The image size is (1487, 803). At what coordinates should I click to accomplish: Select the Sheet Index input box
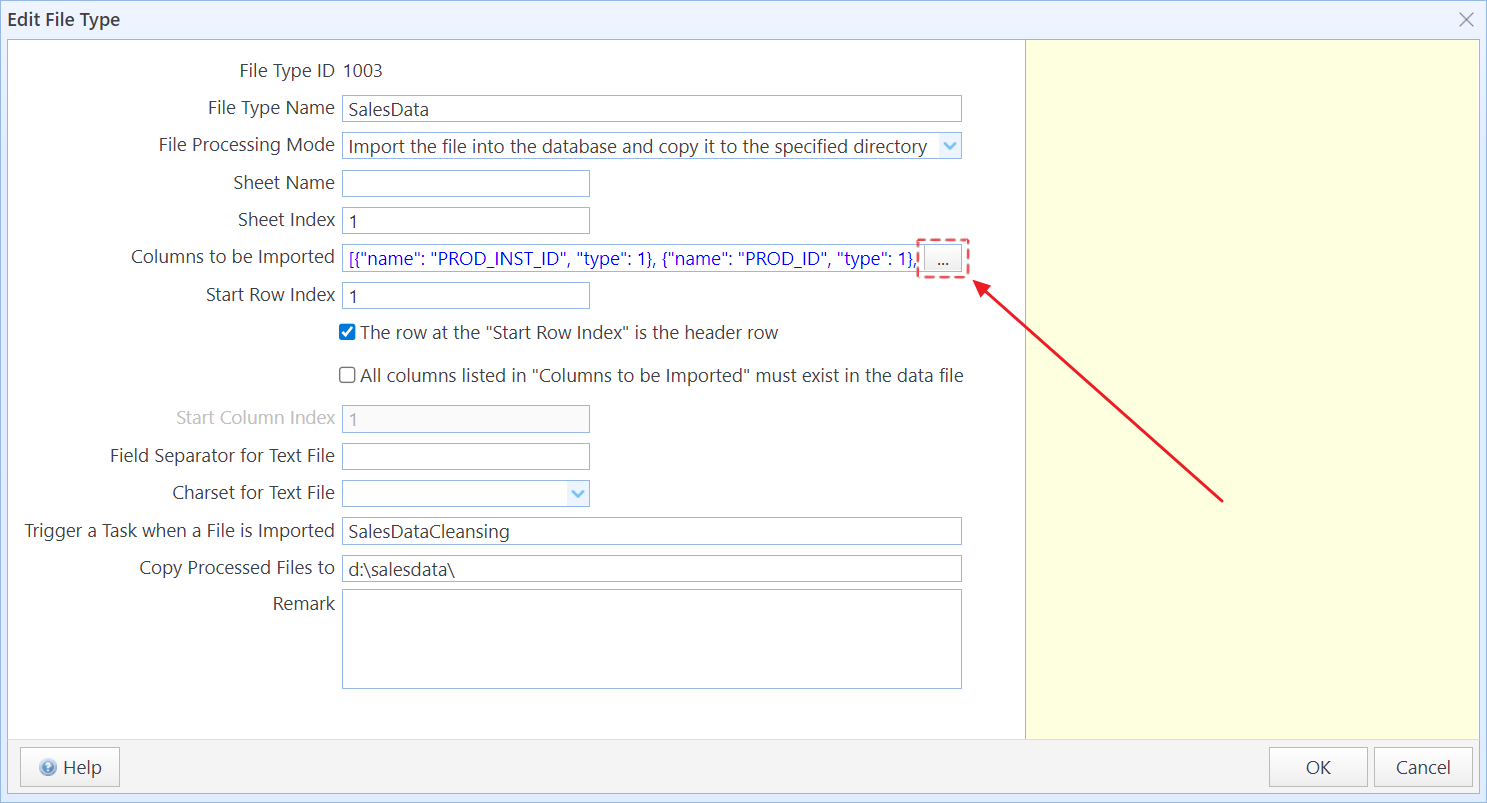465,221
